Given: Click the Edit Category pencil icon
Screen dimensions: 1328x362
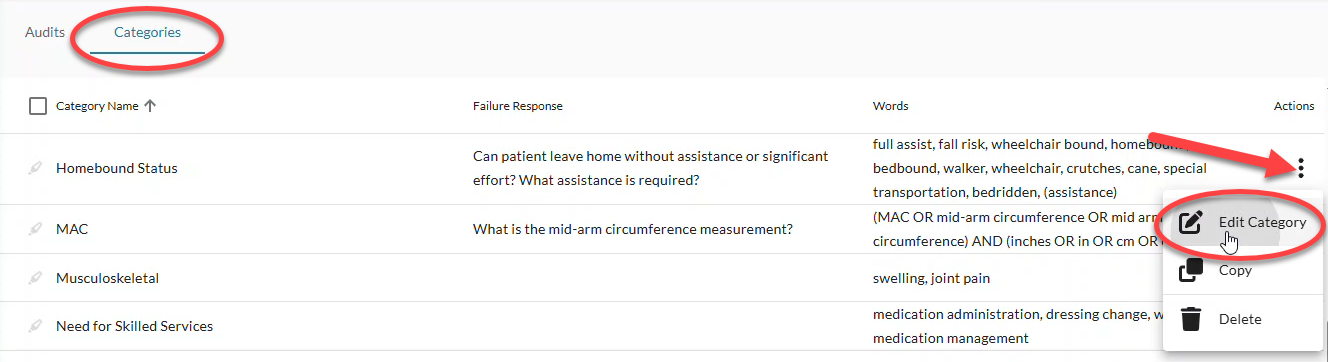Looking at the screenshot, I should tap(1191, 222).
